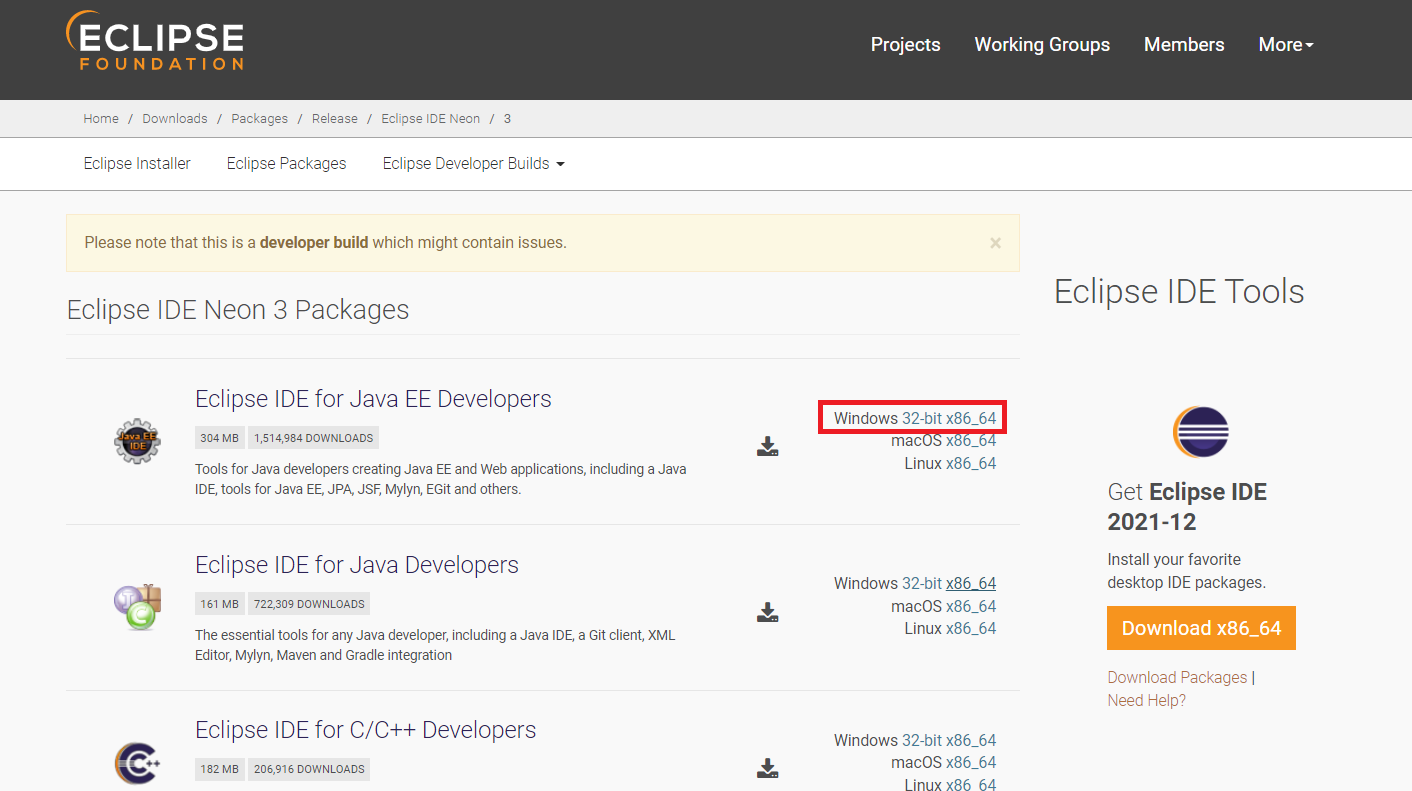Expand the Eclipse Developer Builds dropdown

pos(473,163)
